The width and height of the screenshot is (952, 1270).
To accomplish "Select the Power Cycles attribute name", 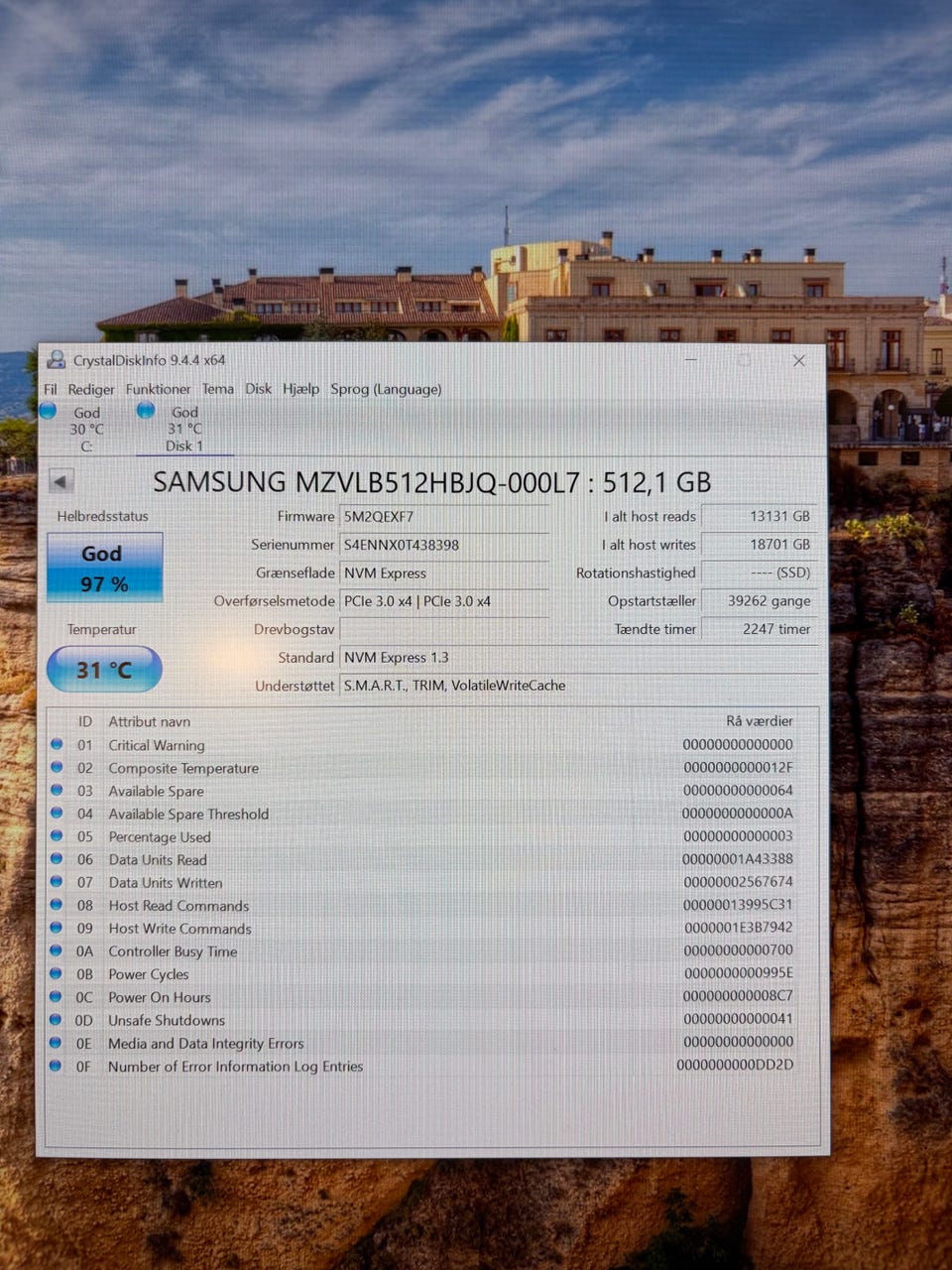I will [x=149, y=974].
